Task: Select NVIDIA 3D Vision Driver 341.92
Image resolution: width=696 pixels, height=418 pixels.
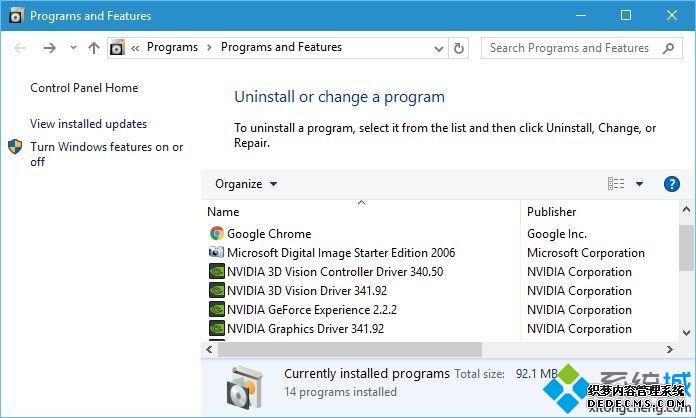Action: click(x=307, y=291)
